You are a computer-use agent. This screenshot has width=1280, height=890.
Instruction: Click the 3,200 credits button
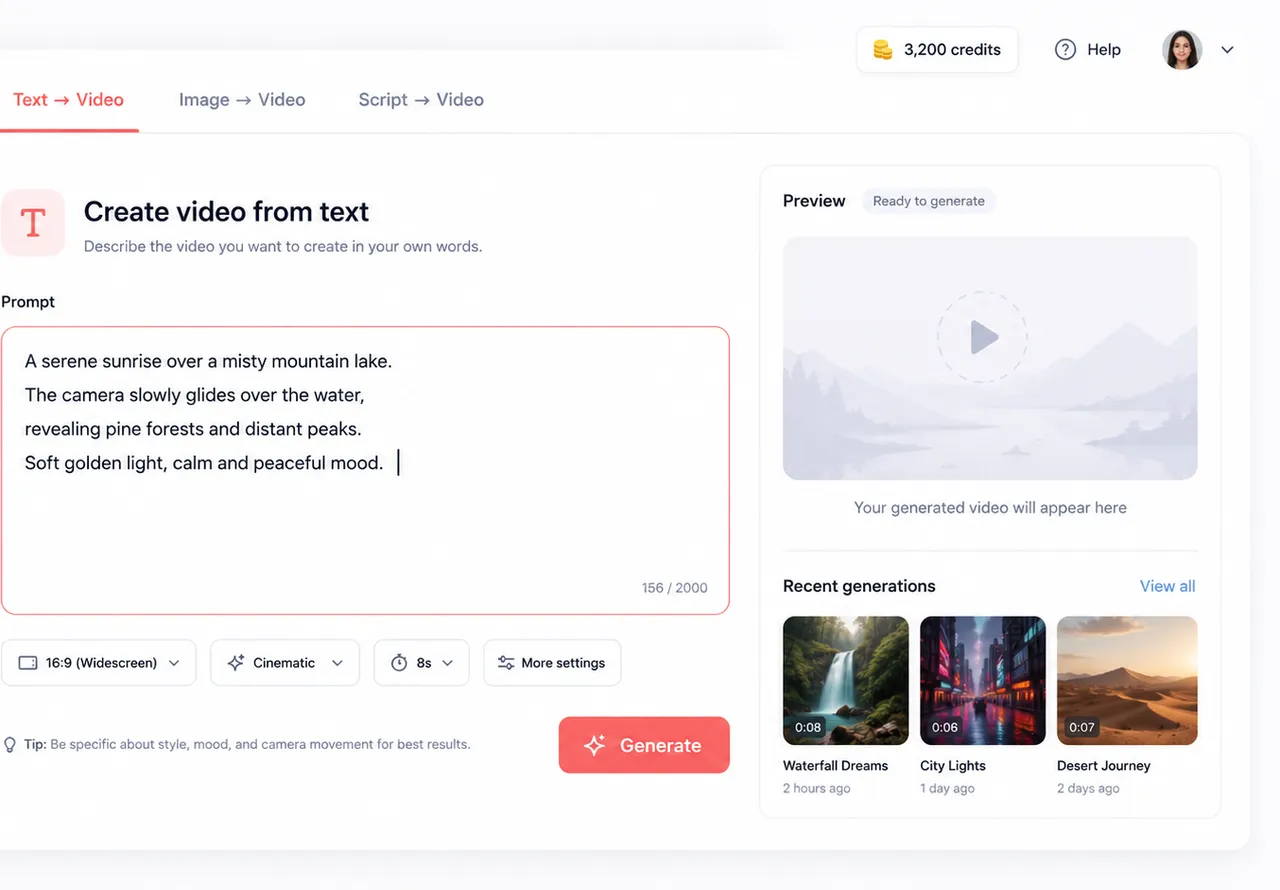(937, 50)
